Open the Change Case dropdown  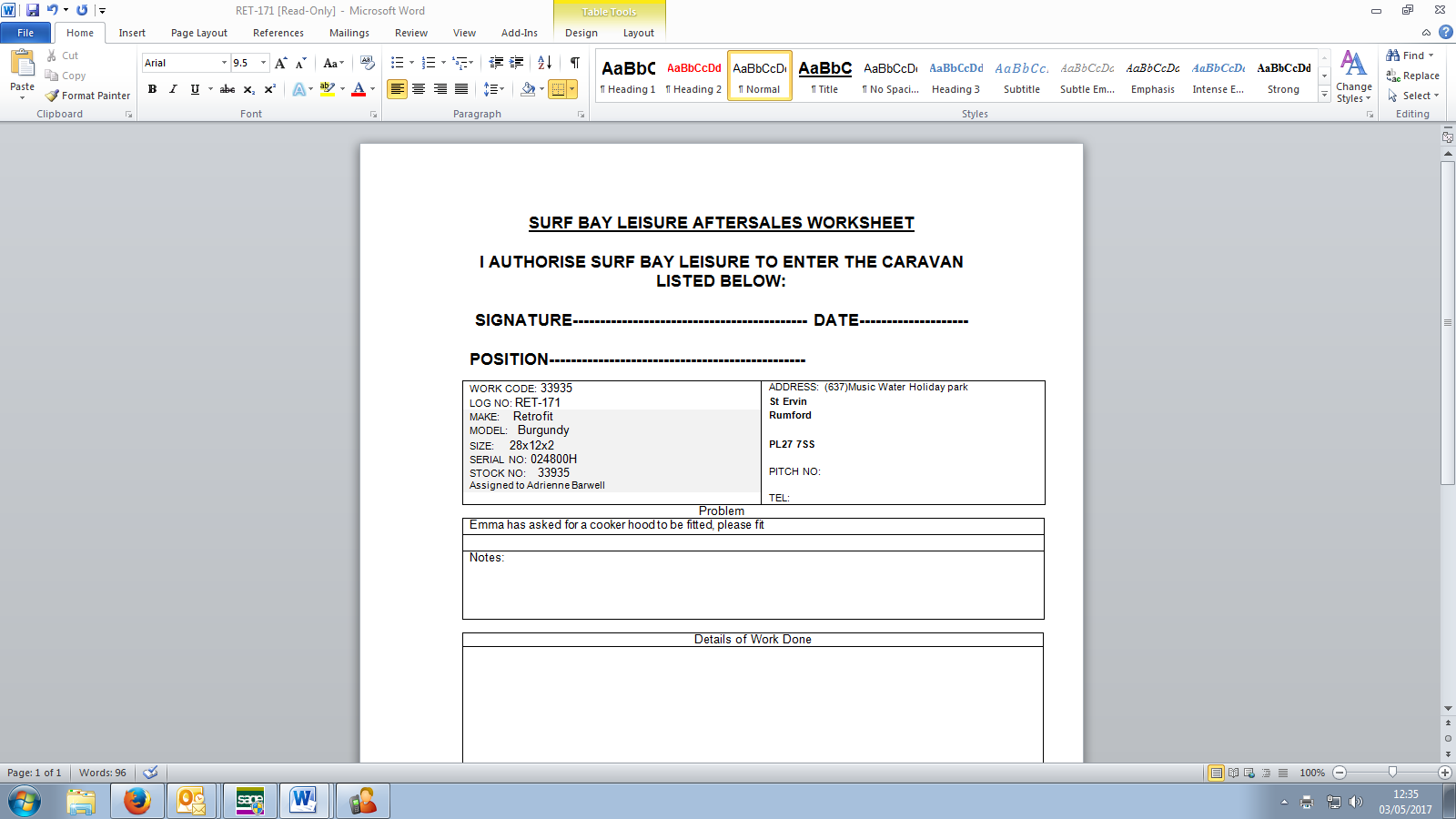[x=334, y=63]
